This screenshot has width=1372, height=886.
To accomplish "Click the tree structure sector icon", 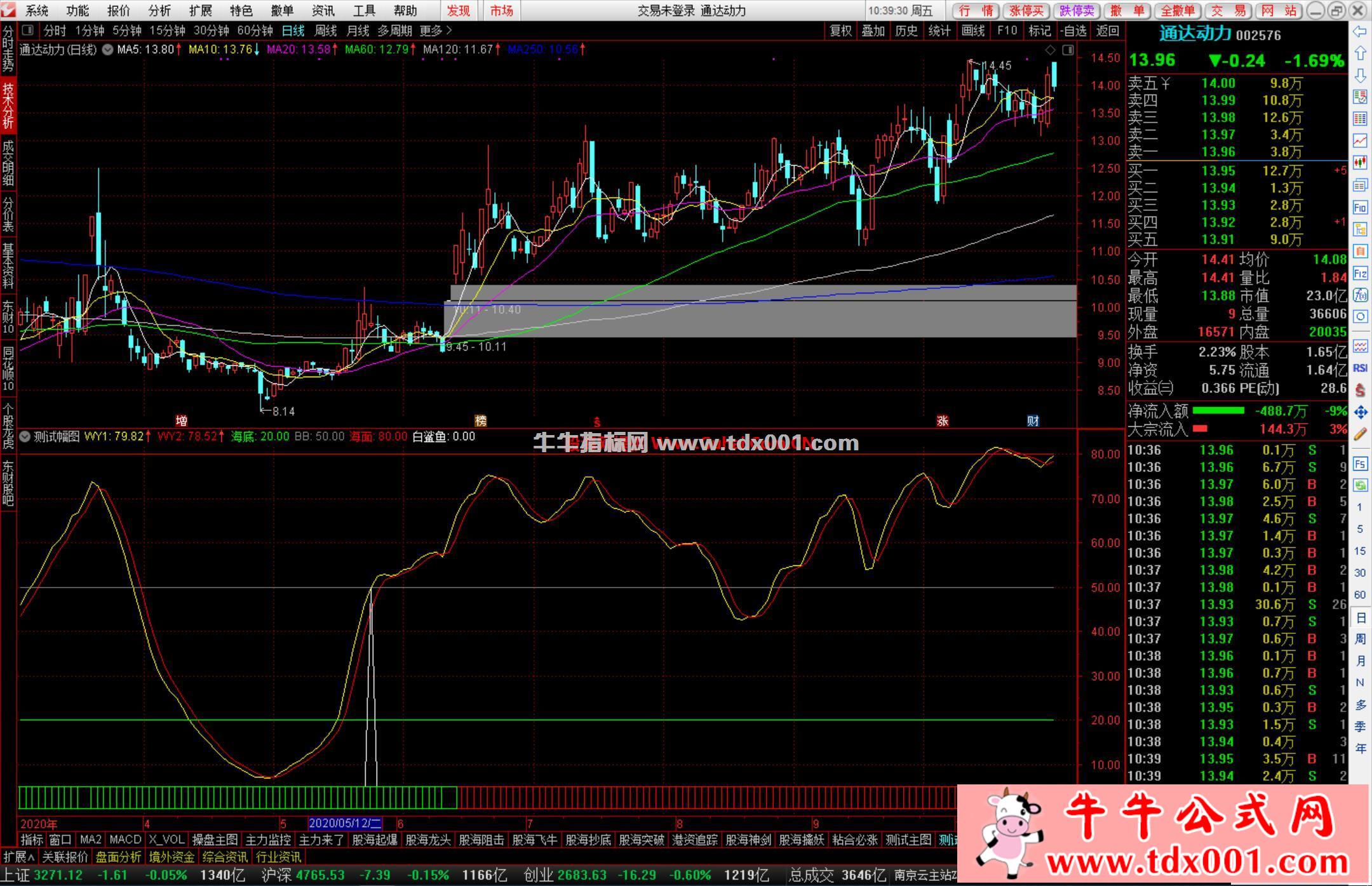I will pos(1360,229).
